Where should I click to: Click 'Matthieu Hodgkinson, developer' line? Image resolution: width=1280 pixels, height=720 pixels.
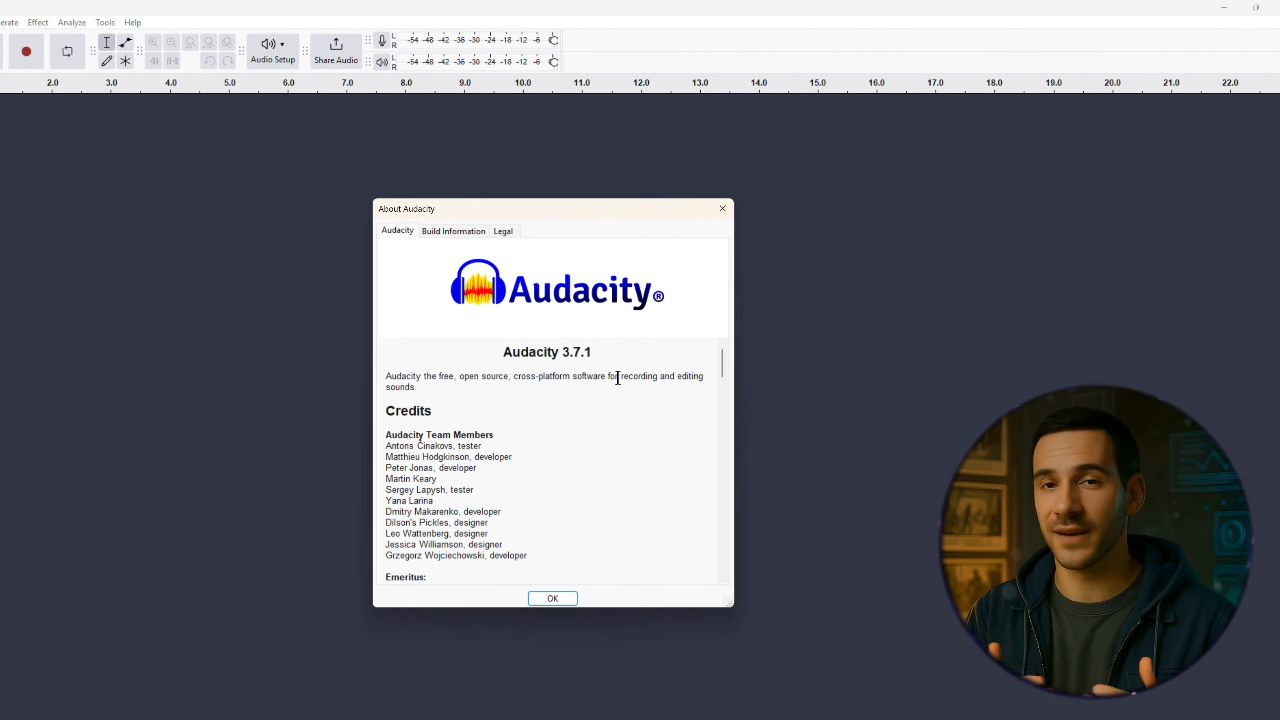point(448,457)
